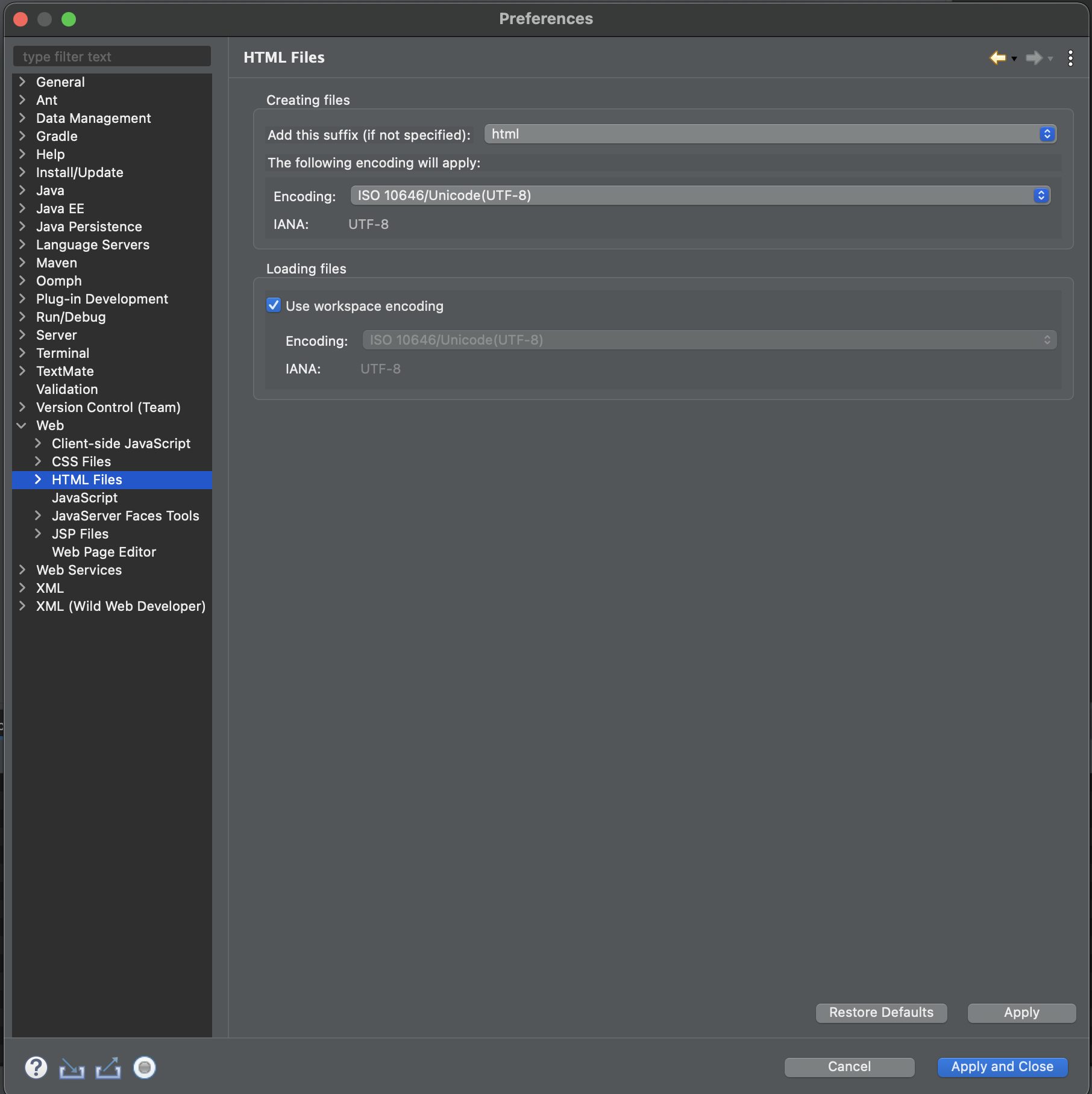Open the Validation page

pos(67,389)
